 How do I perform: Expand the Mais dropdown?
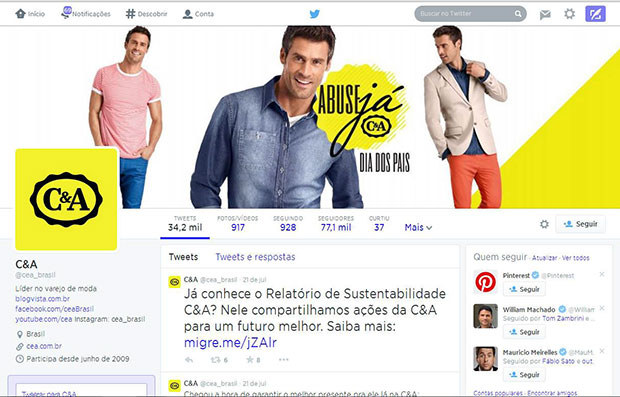pos(418,227)
